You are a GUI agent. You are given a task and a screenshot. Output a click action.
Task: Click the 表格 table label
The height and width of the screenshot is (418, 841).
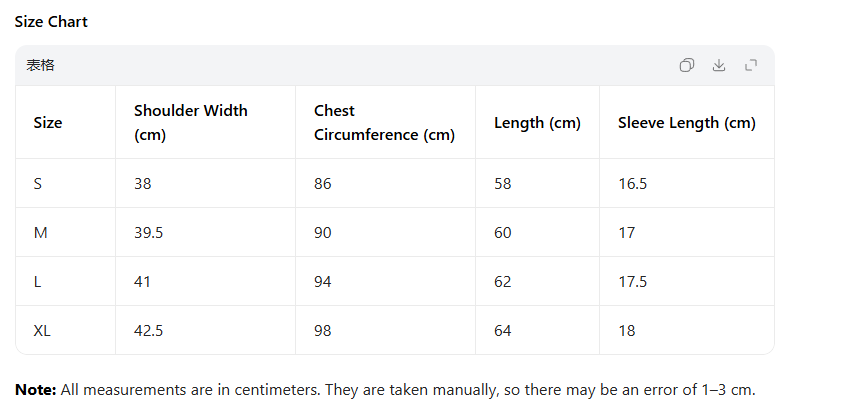40,66
